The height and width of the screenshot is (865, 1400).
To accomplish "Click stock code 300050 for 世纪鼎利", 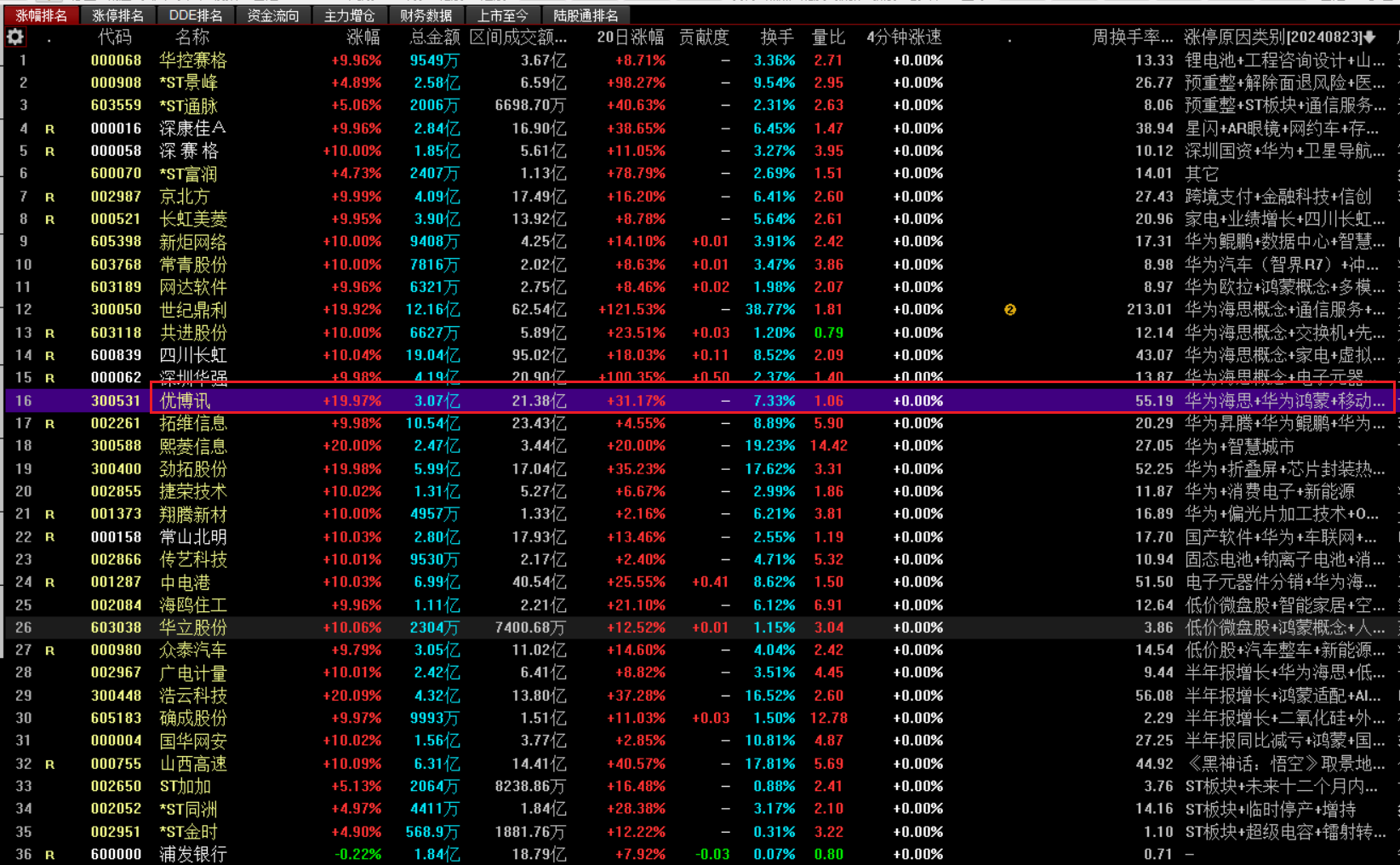I will [116, 310].
